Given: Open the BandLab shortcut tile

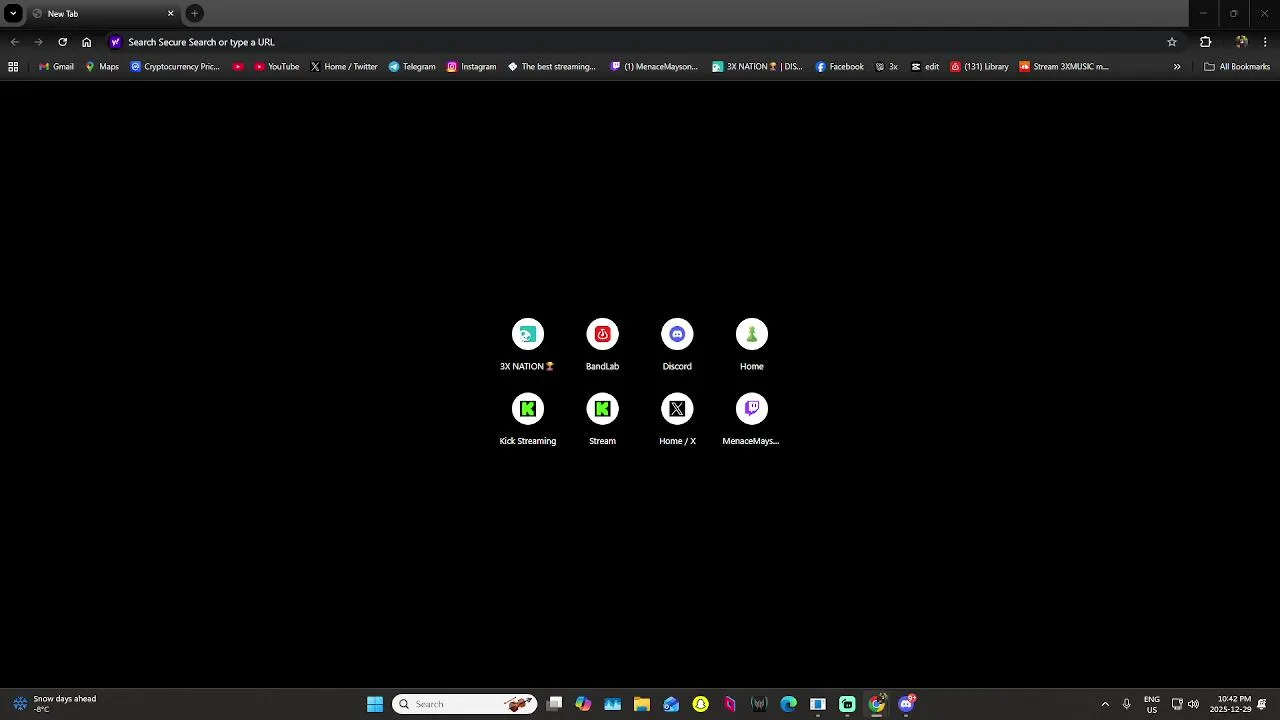Looking at the screenshot, I should 602,345.
